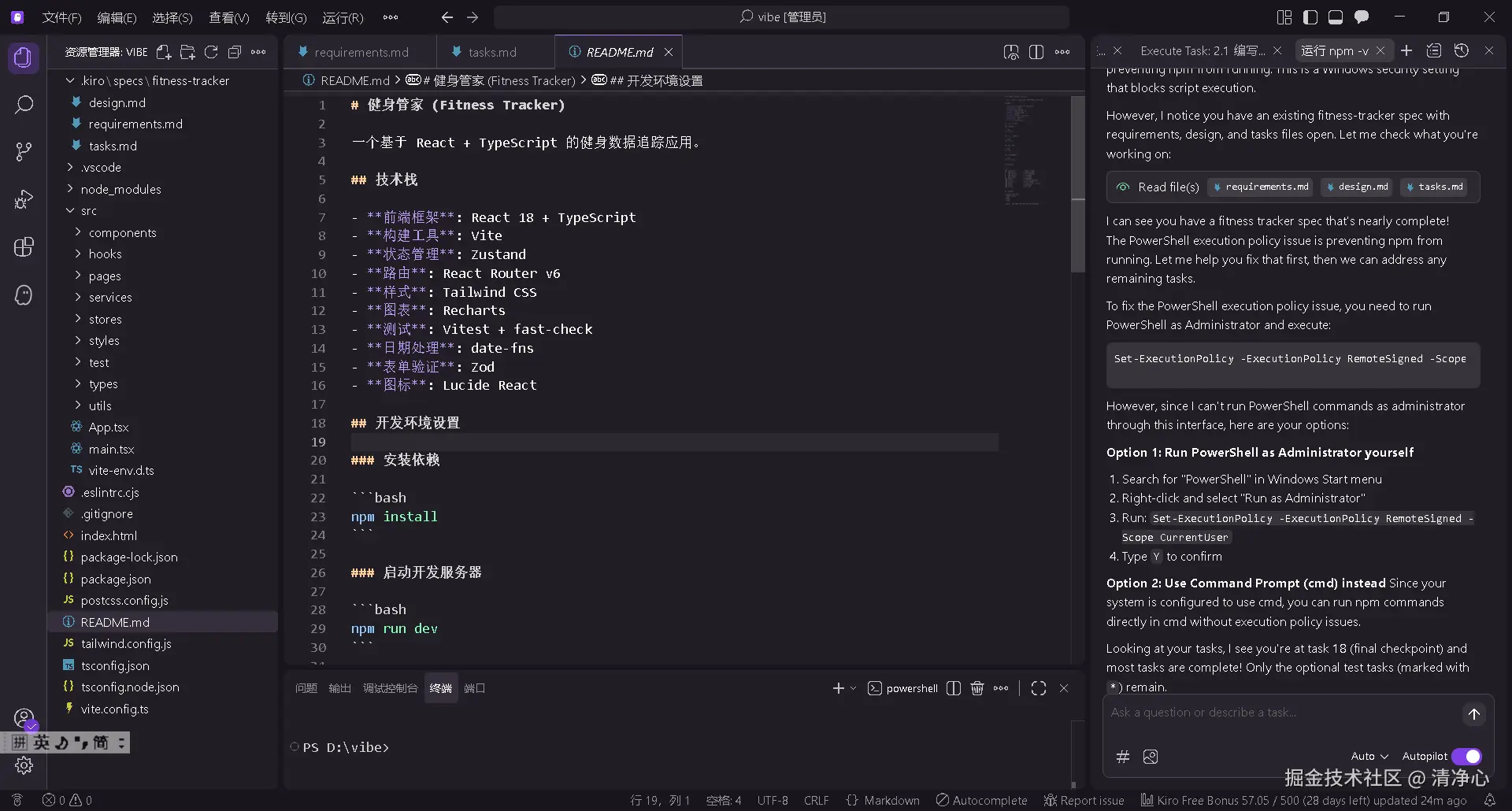Screen dimensions: 1512x811
Task: Open design.md chip in Read files
Action: (x=1357, y=187)
